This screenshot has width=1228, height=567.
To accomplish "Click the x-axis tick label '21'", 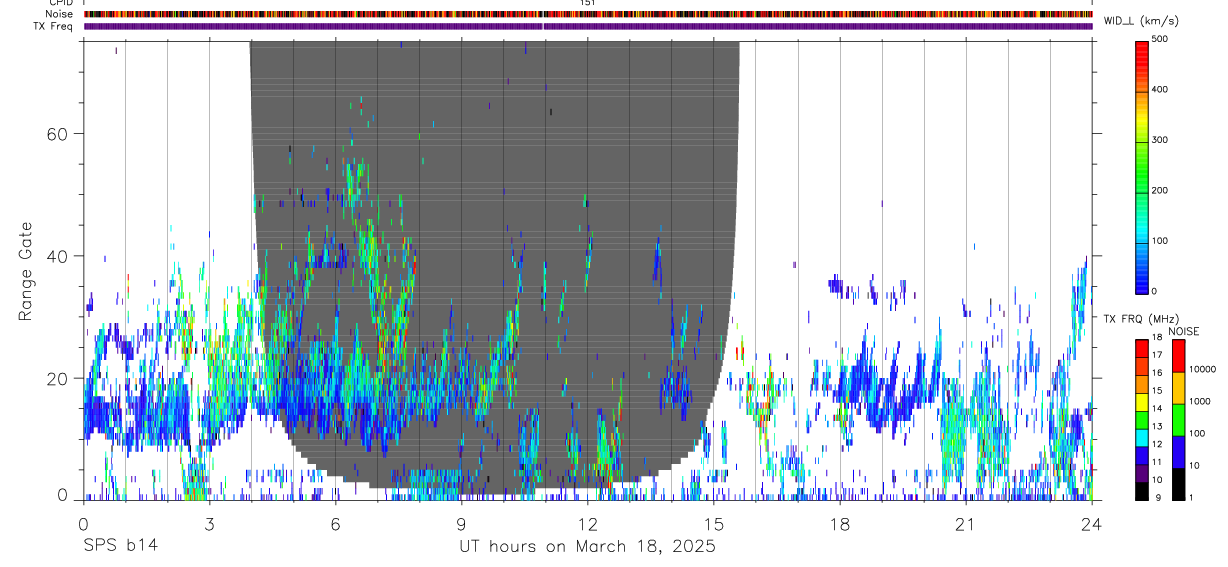I will (x=966, y=523).
